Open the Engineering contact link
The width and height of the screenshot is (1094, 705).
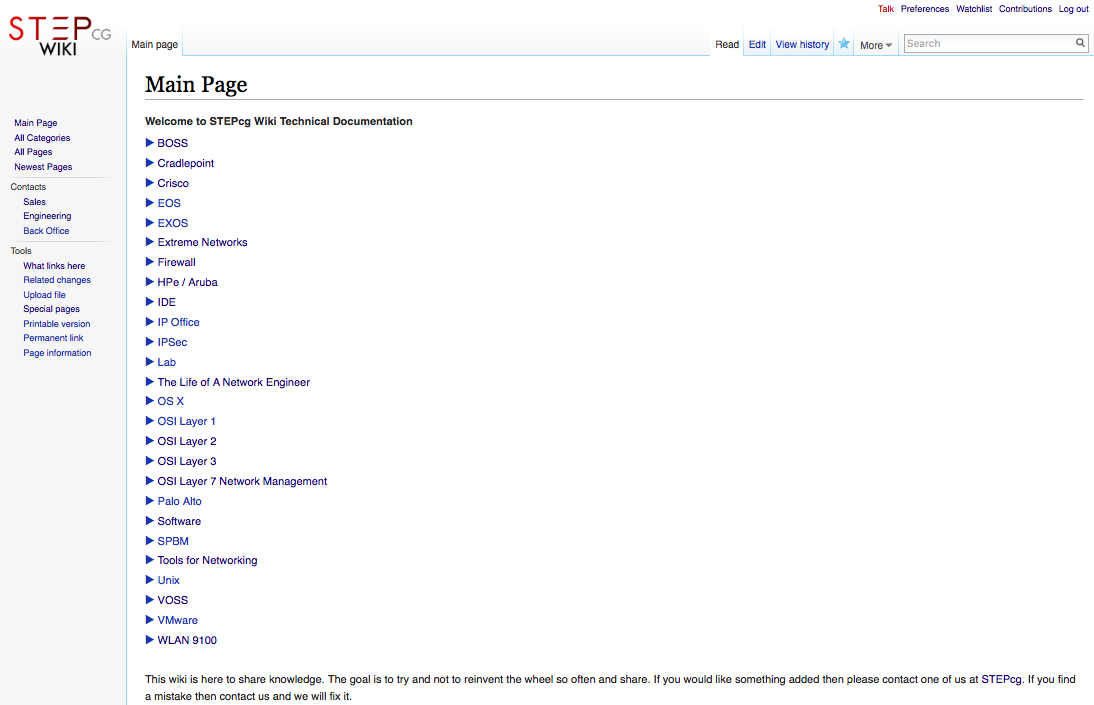pyautogui.click(x=47, y=216)
